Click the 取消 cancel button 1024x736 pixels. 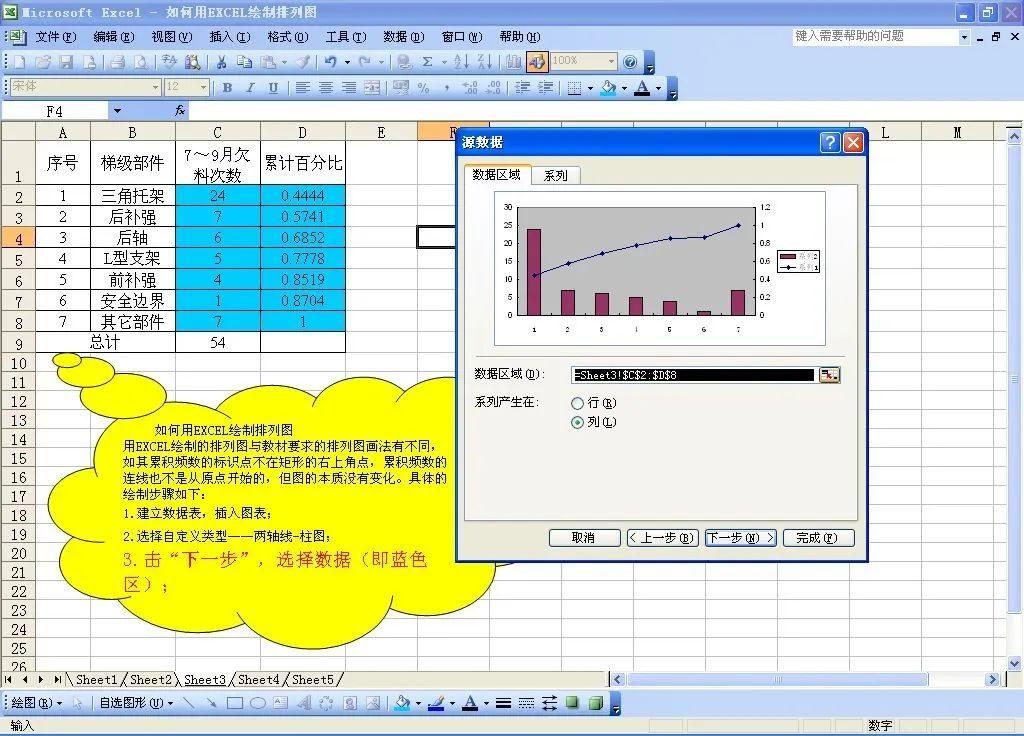[583, 537]
